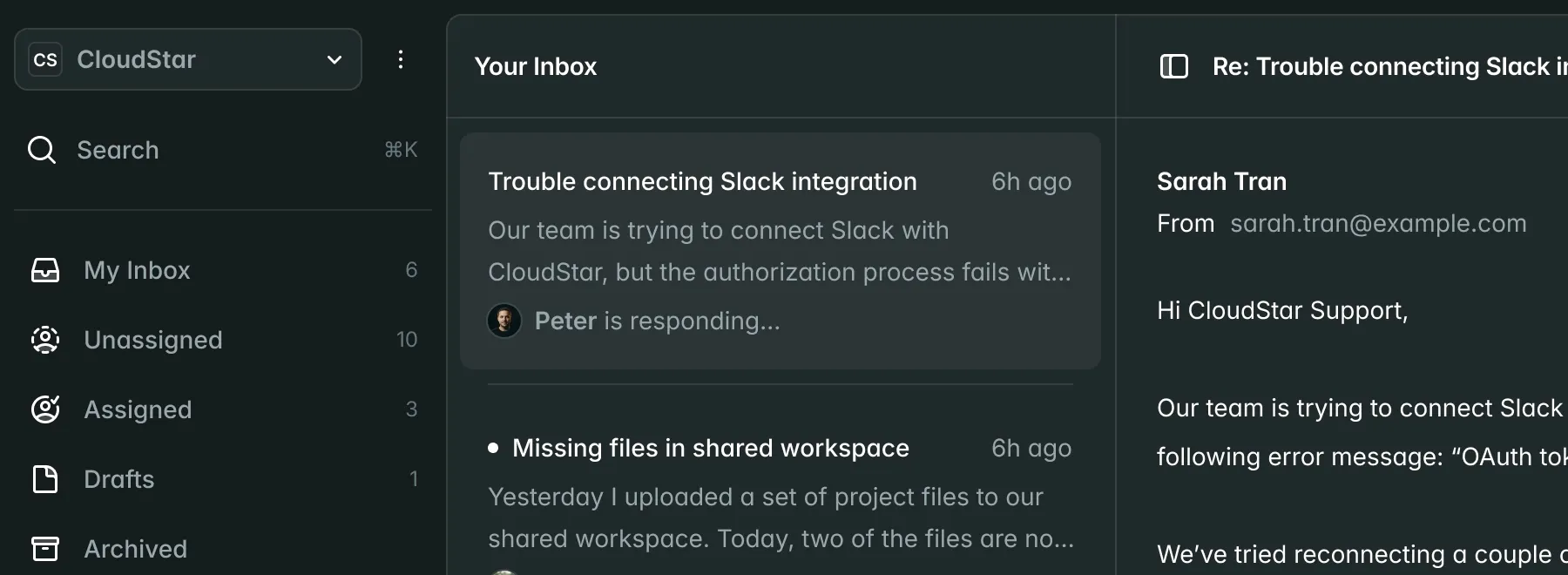Click the Assigned icon in sidebar
This screenshot has width=1568, height=575.
45,409
